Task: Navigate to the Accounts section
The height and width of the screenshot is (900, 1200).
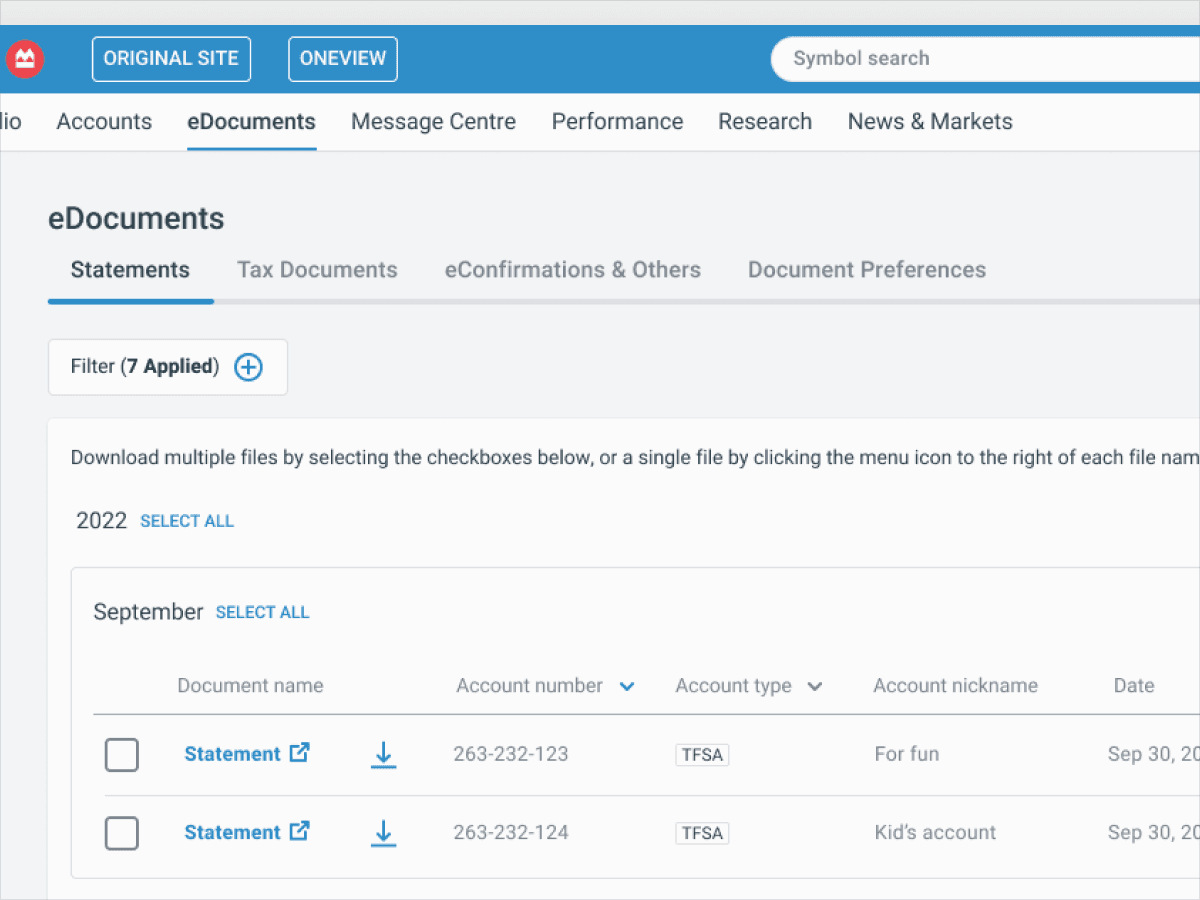Action: 104,121
